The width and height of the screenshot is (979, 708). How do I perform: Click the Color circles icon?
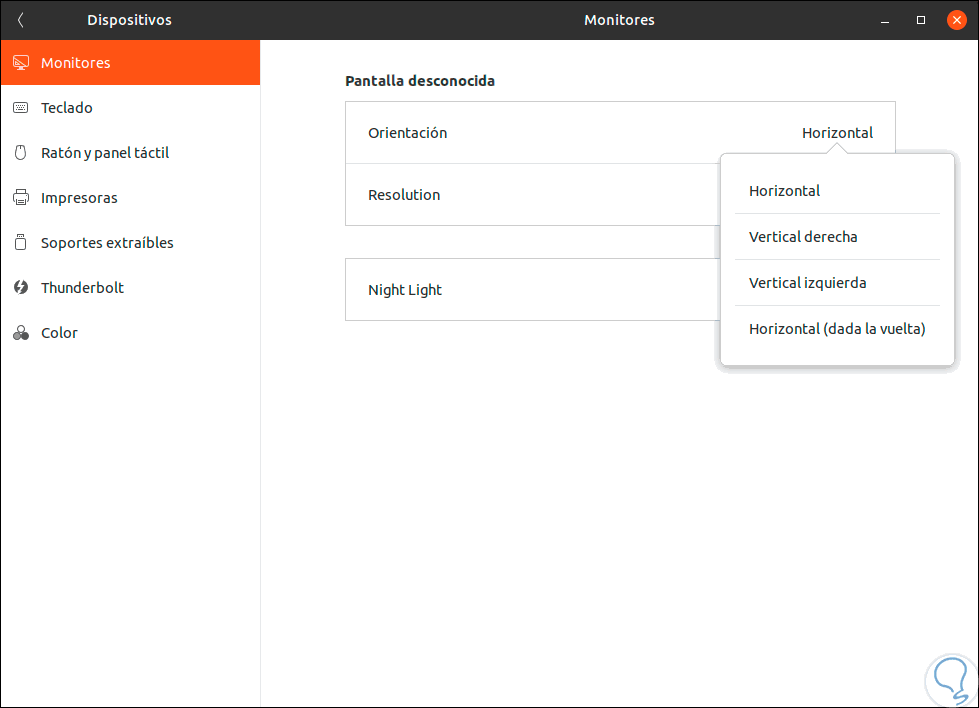coord(20,333)
